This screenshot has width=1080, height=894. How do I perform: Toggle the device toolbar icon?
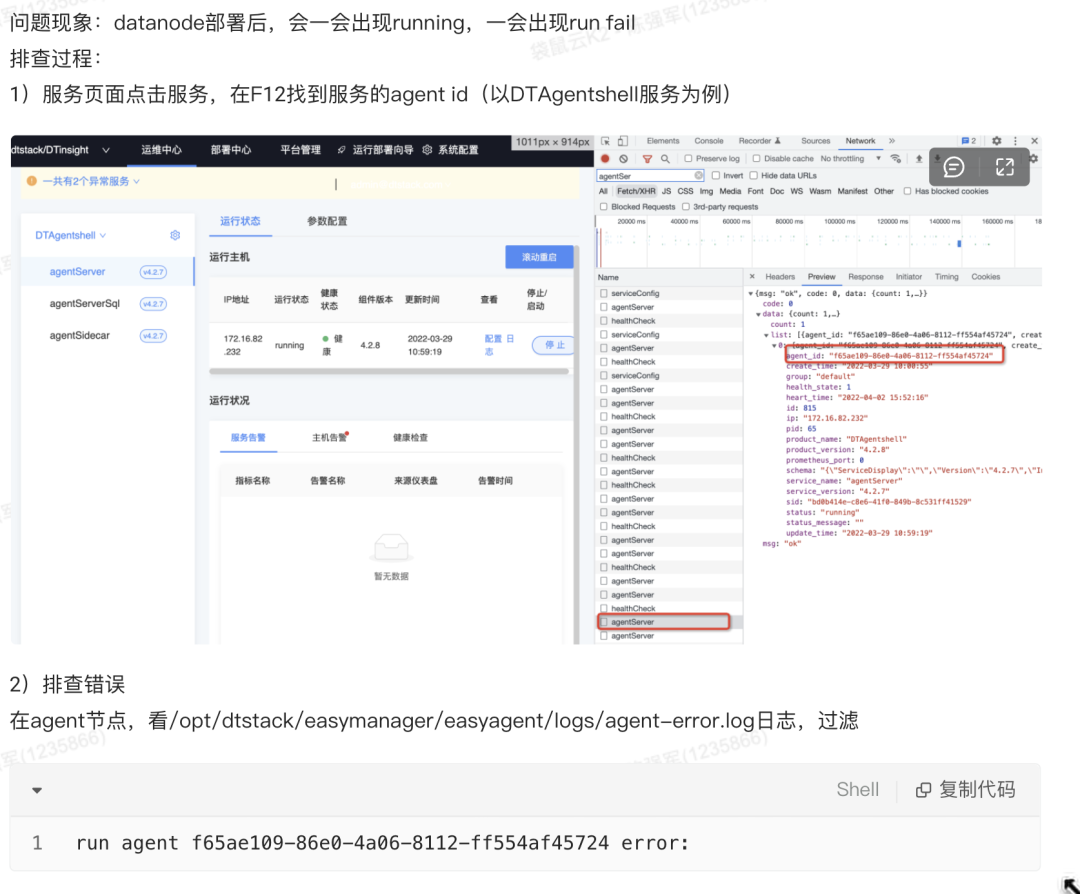622,141
